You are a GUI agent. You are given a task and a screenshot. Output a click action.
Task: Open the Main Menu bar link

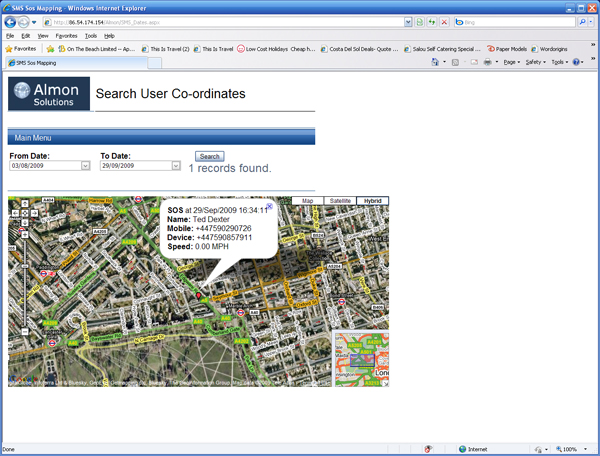(x=33, y=137)
